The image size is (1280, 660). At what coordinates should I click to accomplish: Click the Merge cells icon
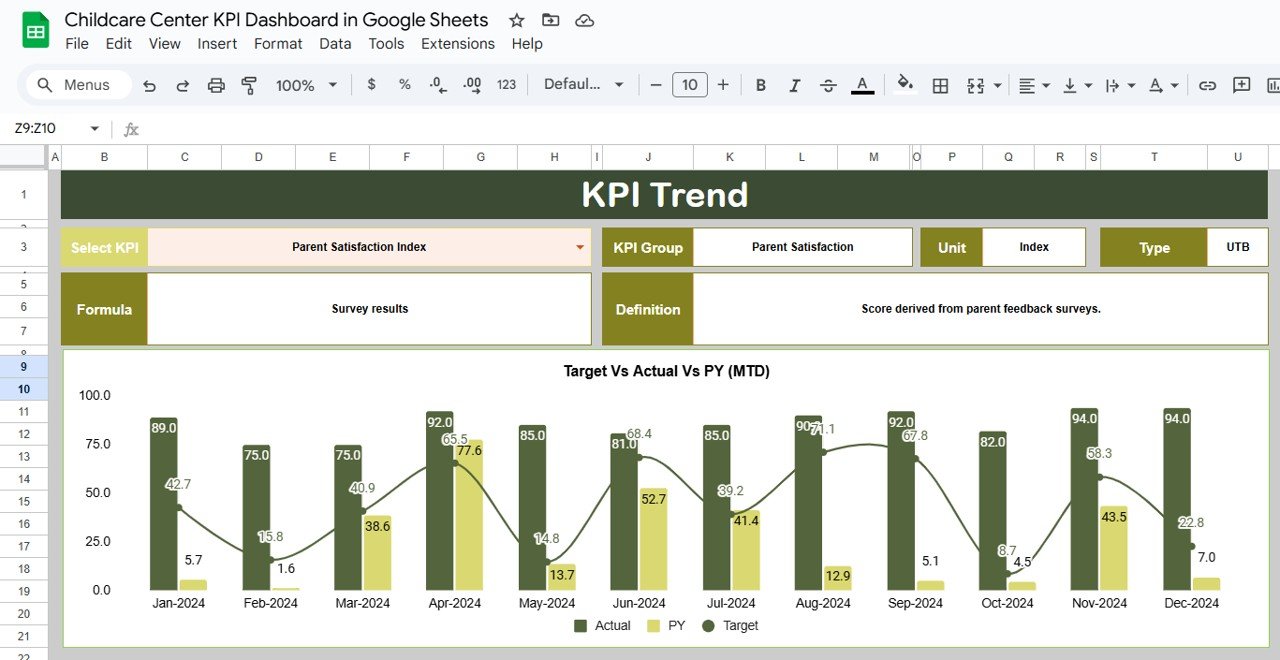975,85
